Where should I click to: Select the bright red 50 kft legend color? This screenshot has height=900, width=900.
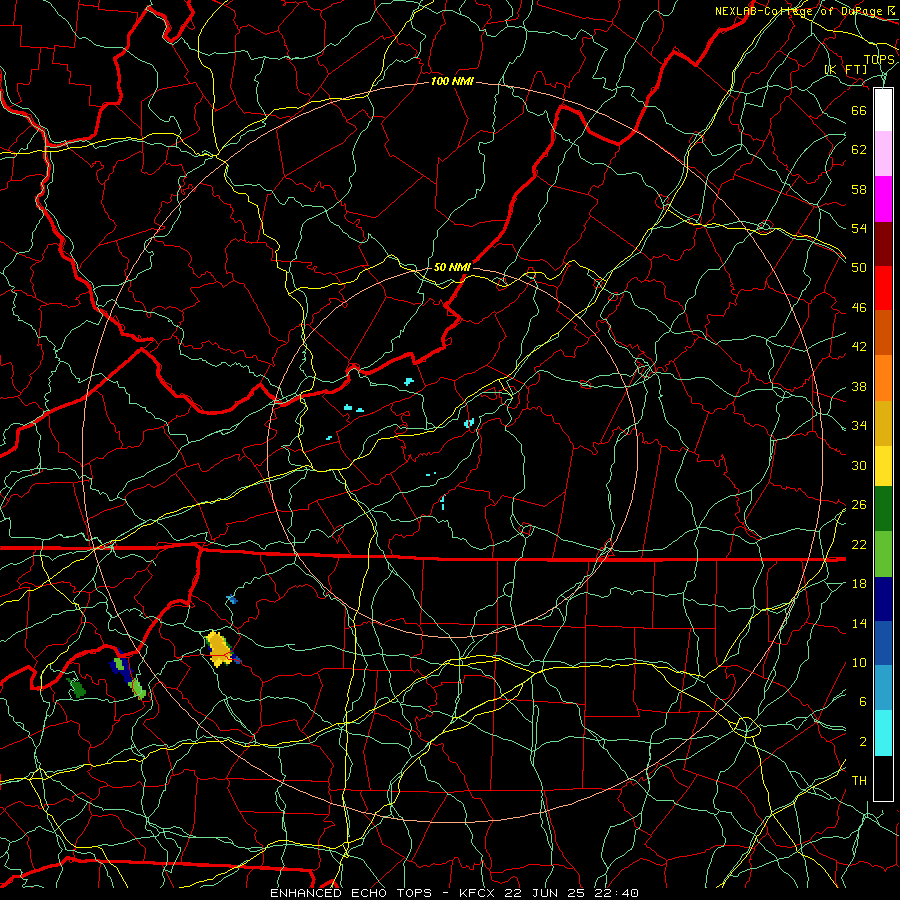click(883, 288)
